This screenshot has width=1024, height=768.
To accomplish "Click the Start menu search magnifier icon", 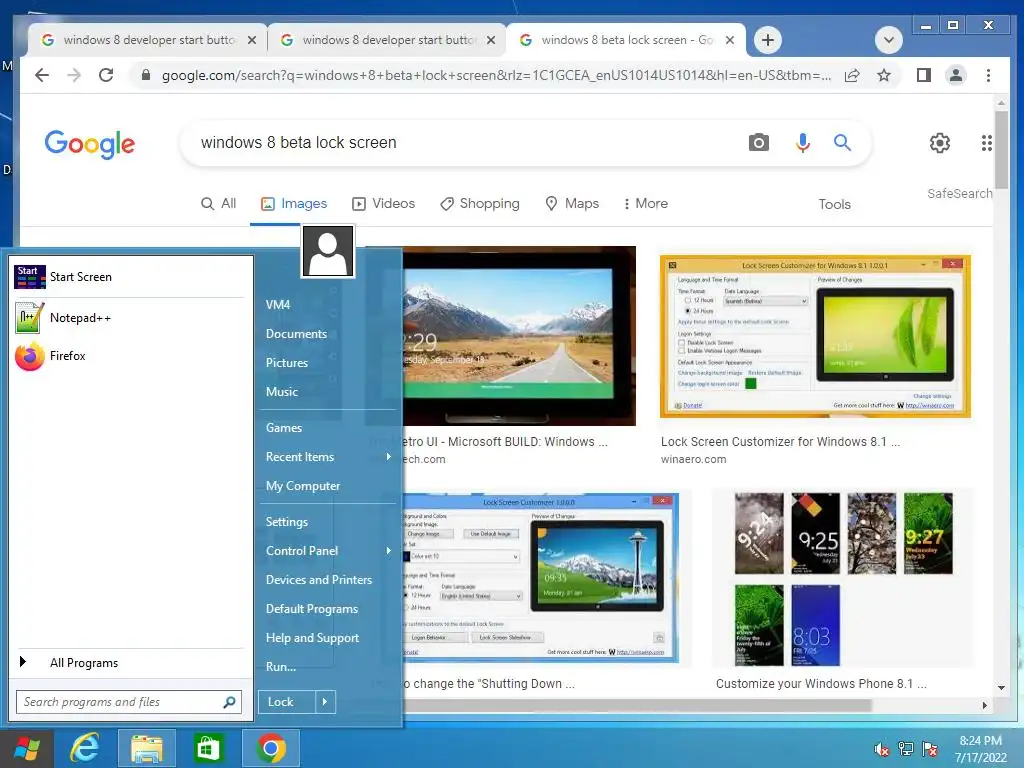I will coord(229,702).
